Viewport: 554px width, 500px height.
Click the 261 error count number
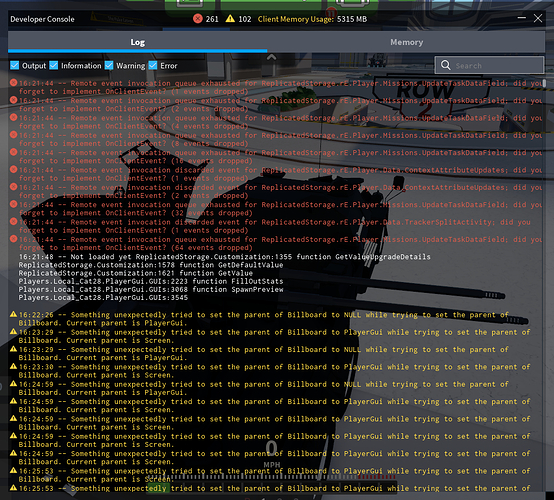212,19
